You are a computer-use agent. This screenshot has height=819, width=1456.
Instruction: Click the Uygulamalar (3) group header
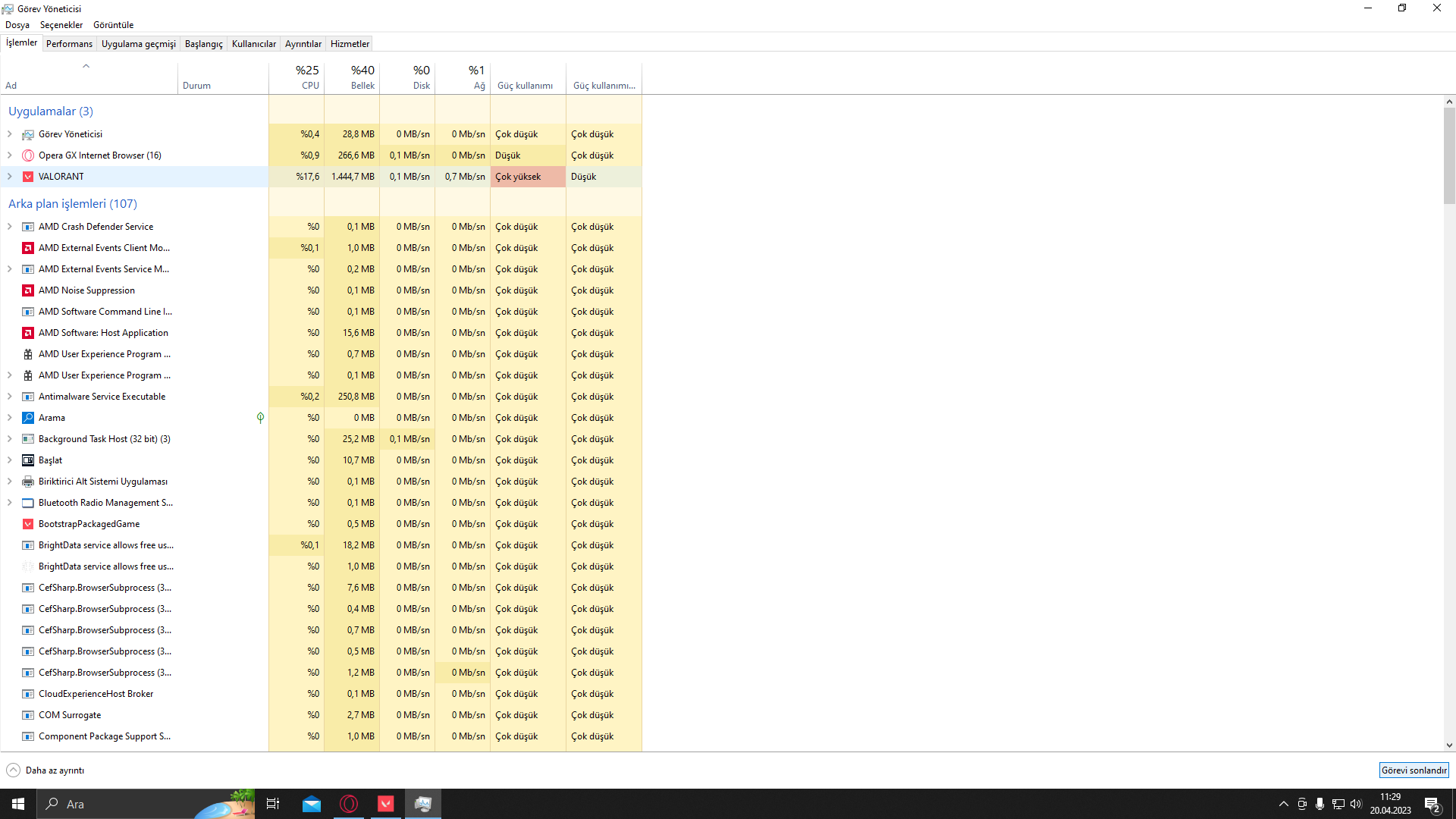51,111
